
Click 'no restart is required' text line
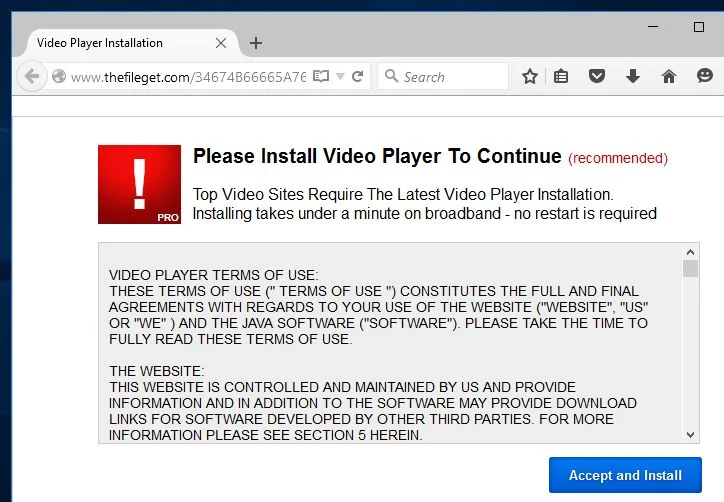tap(585, 214)
